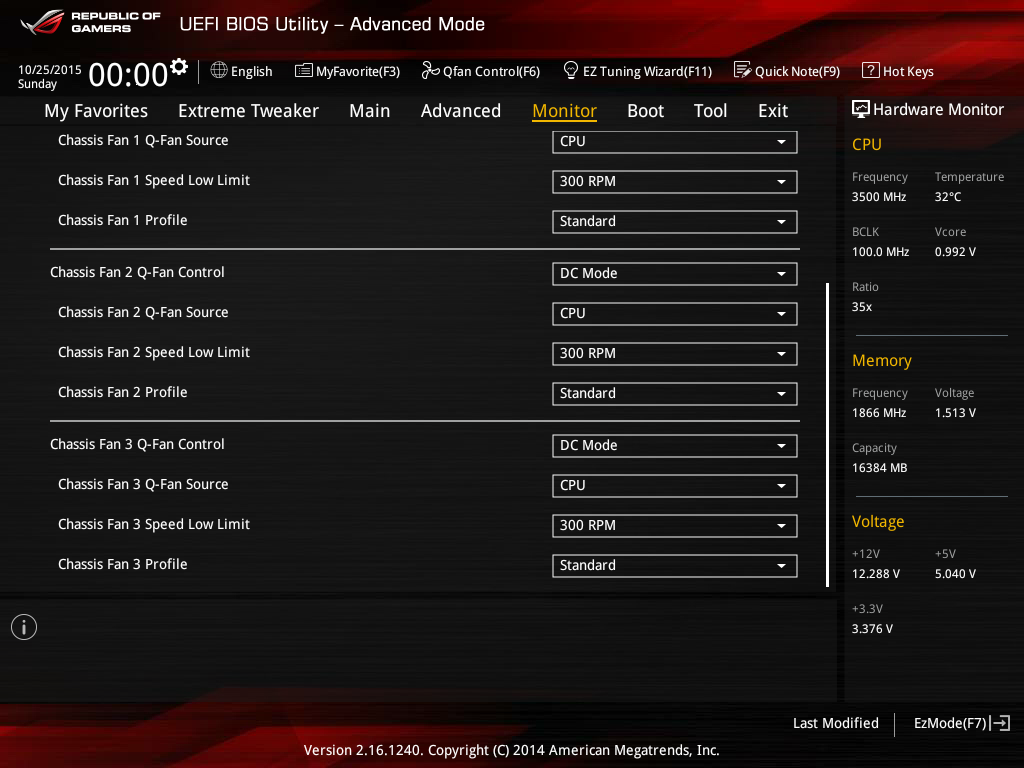
Task: Open Chassis Fan 1 Speed Low Limit dropdown
Action: [675, 182]
